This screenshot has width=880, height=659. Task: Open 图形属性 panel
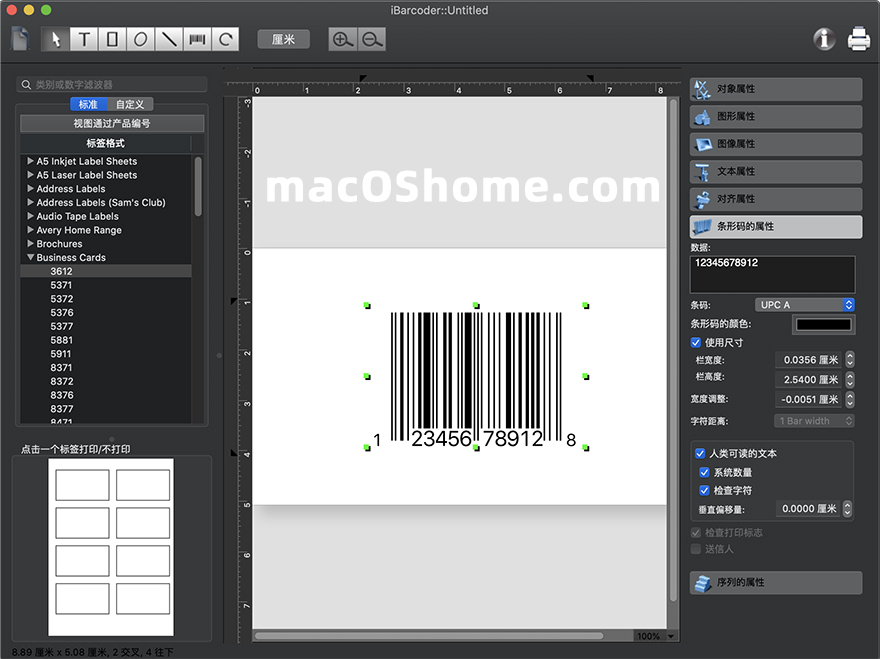pyautogui.click(x=776, y=117)
